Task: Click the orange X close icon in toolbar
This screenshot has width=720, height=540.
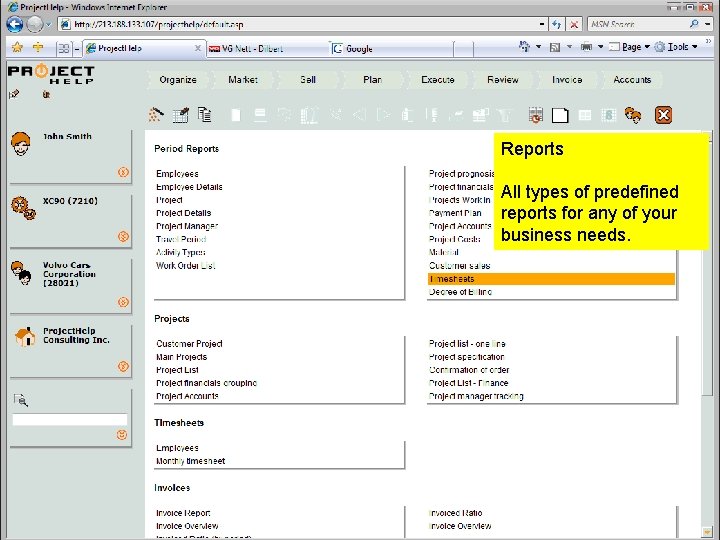Action: point(663,115)
